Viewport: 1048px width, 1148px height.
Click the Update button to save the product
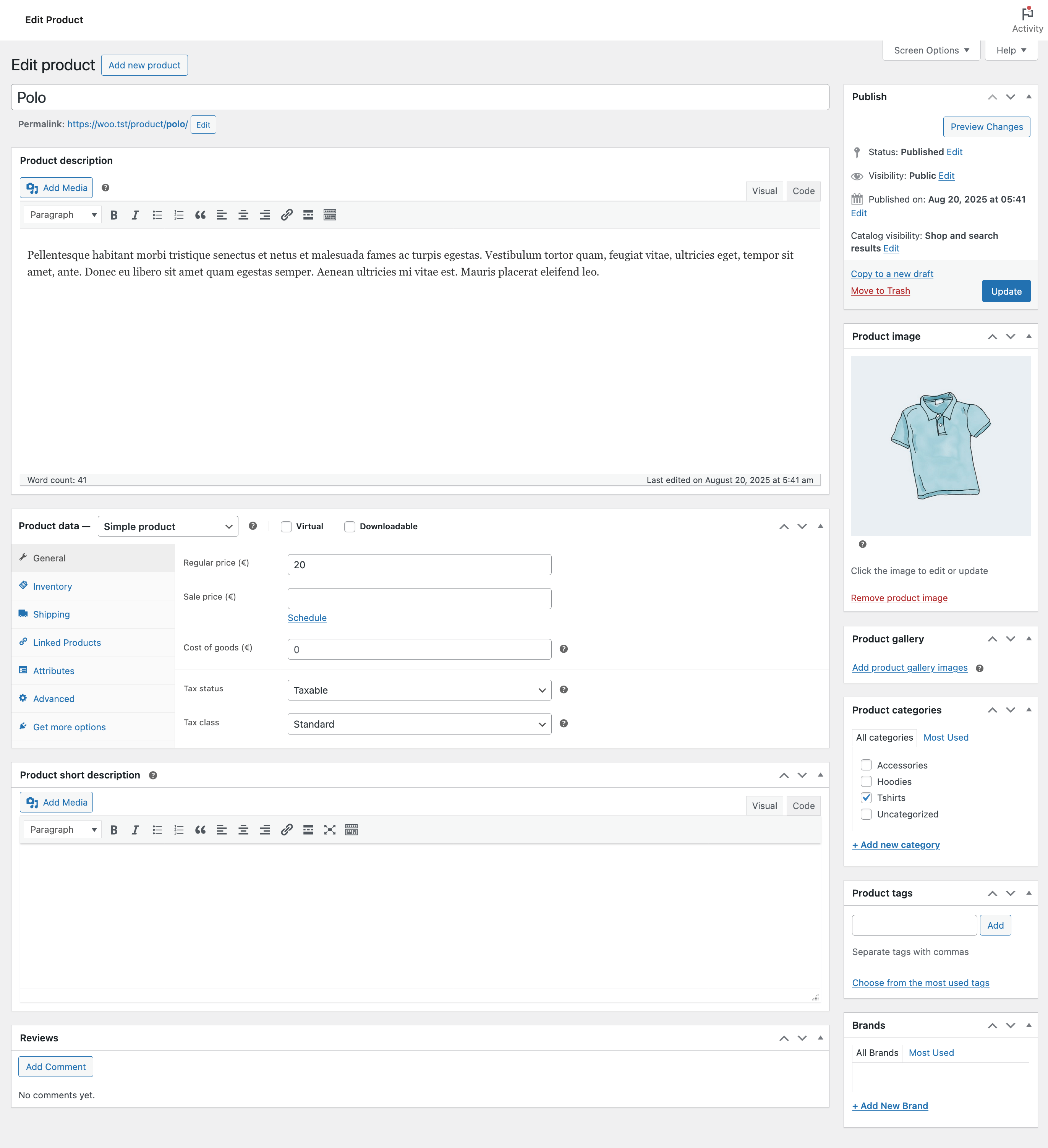pos(1006,291)
